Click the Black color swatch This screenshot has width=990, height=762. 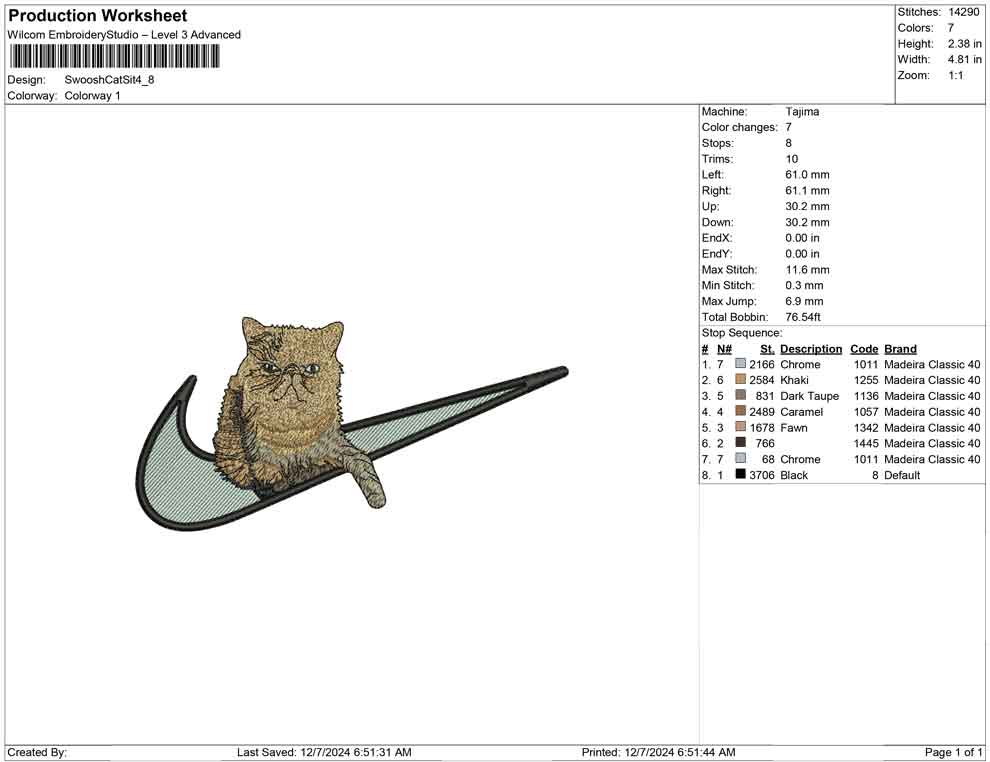coord(741,474)
